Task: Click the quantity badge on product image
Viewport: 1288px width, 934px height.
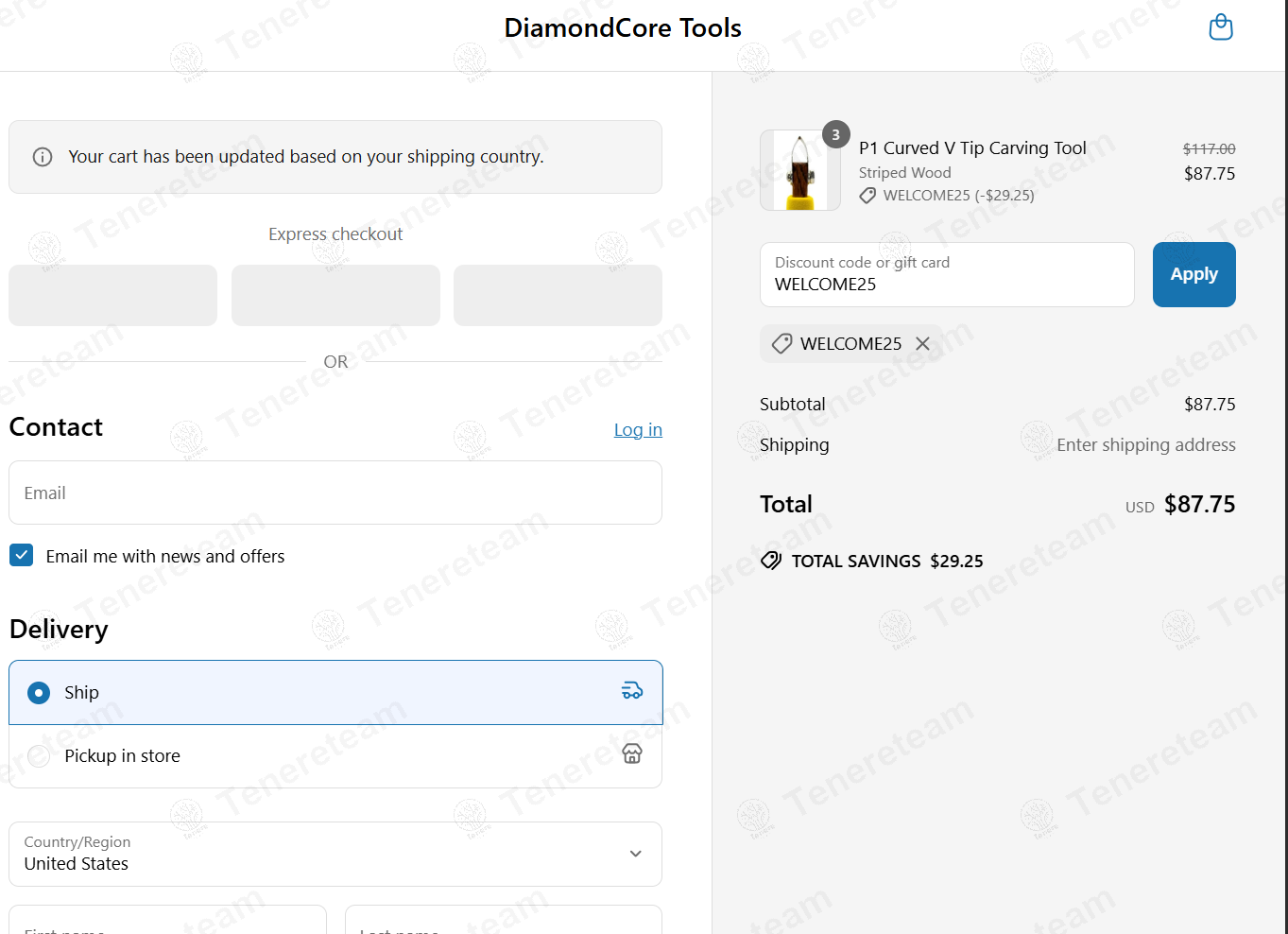Action: pos(835,135)
